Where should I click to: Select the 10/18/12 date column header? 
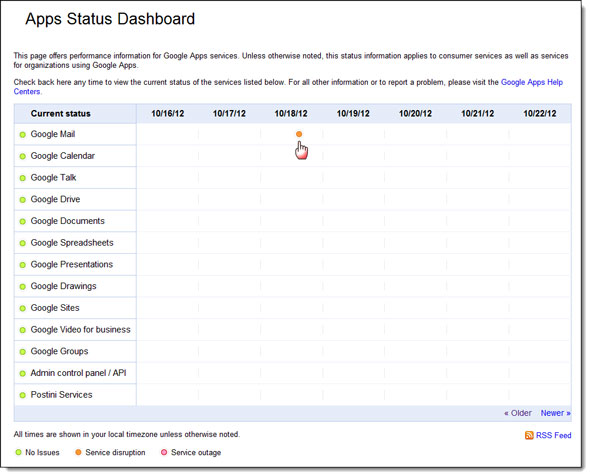pyautogui.click(x=291, y=114)
